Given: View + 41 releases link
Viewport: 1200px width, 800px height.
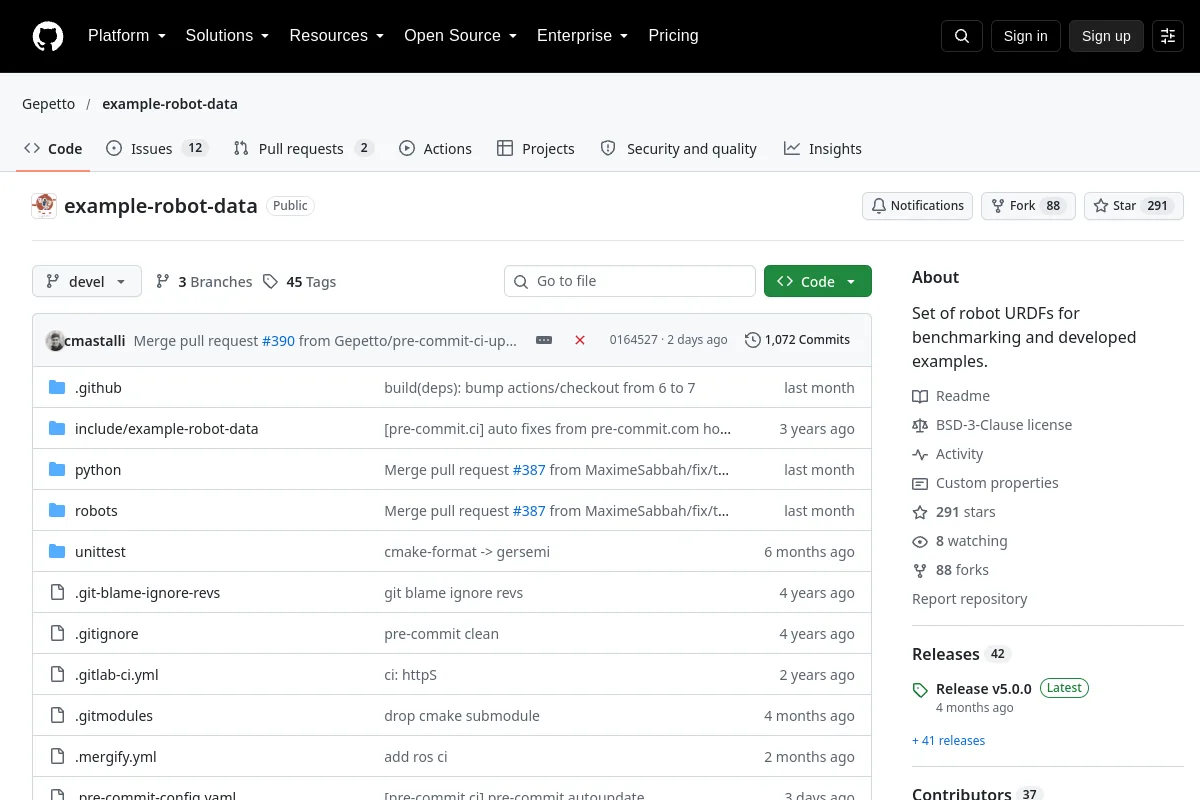Looking at the screenshot, I should [948, 741].
